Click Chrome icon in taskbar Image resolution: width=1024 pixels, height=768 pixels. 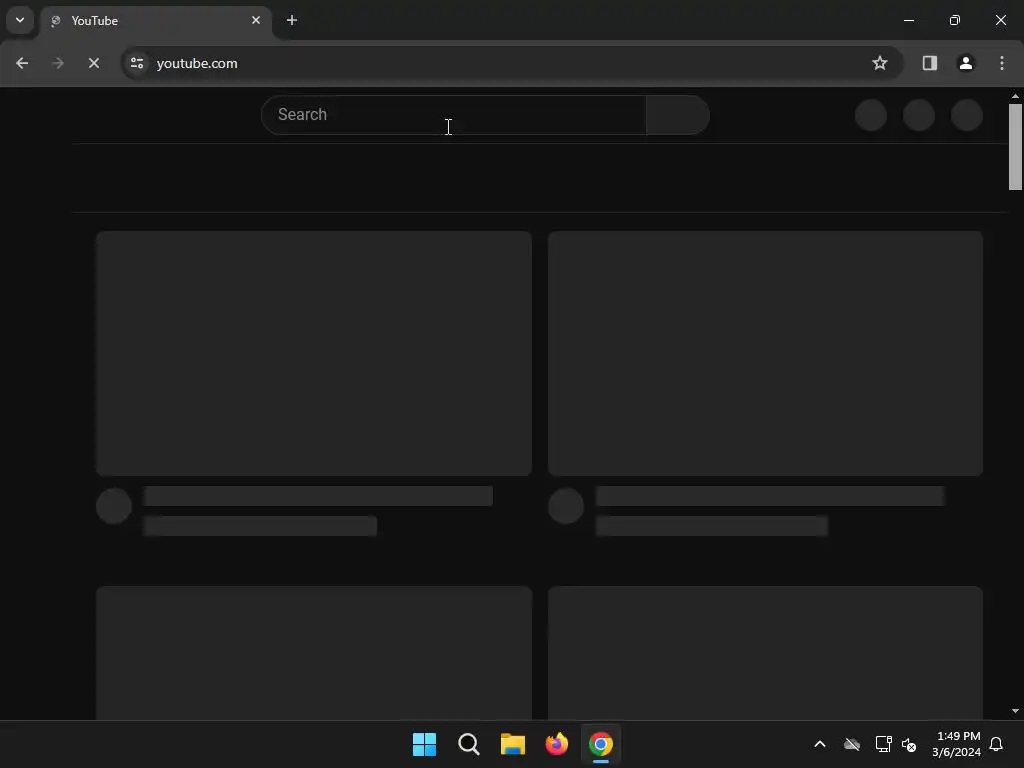click(601, 744)
